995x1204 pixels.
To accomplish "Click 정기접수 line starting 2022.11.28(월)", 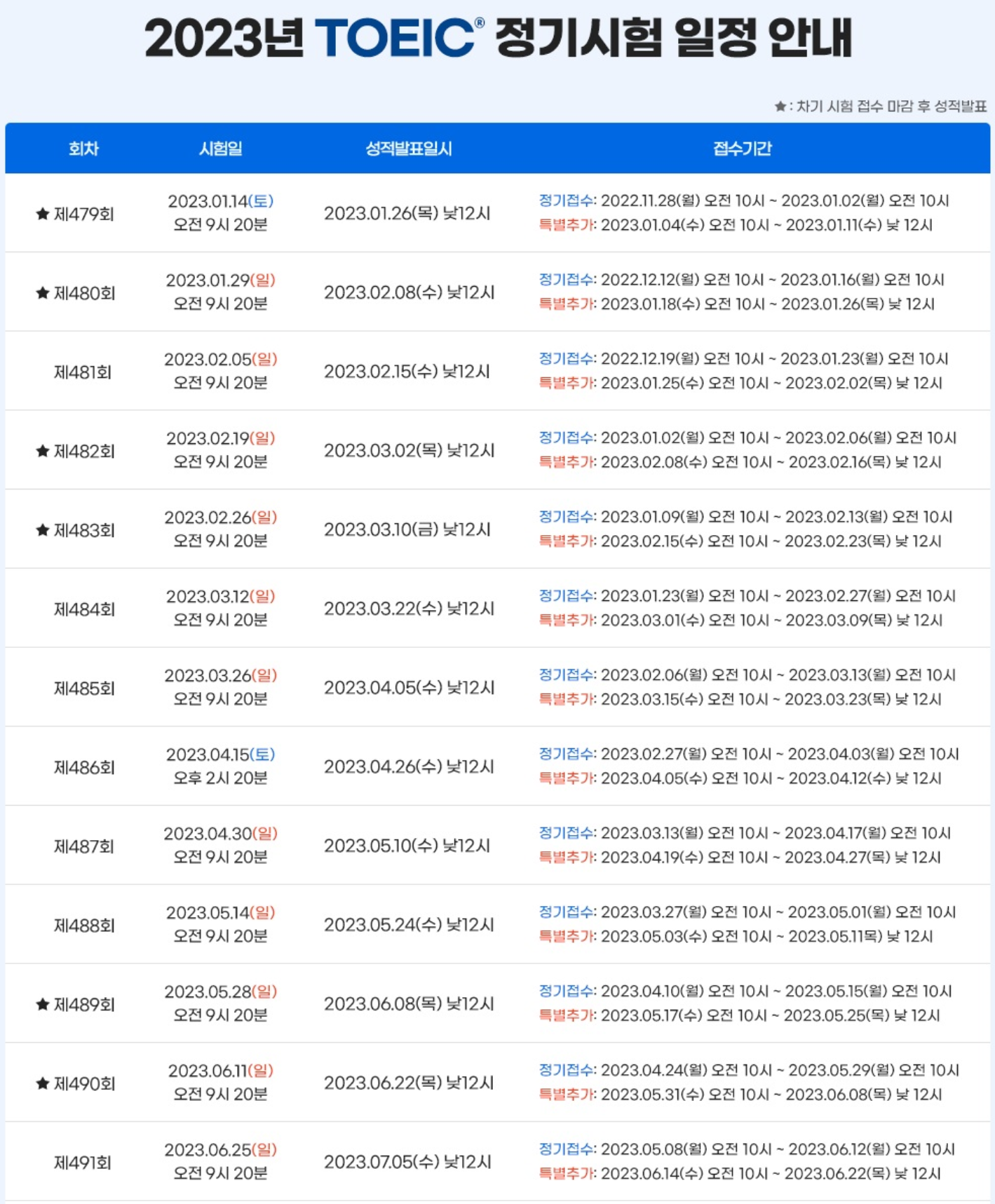I will pyautogui.click(x=744, y=201).
